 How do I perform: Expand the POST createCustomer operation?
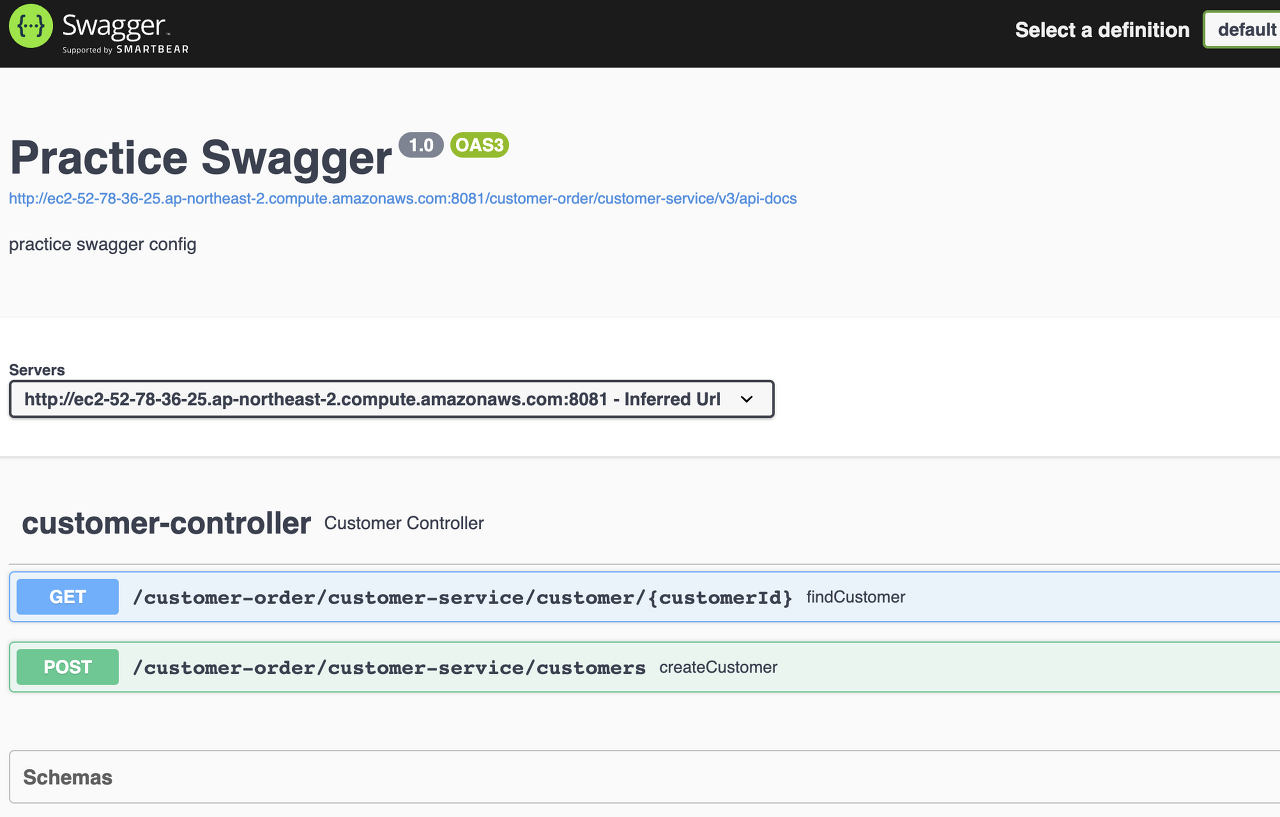644,667
